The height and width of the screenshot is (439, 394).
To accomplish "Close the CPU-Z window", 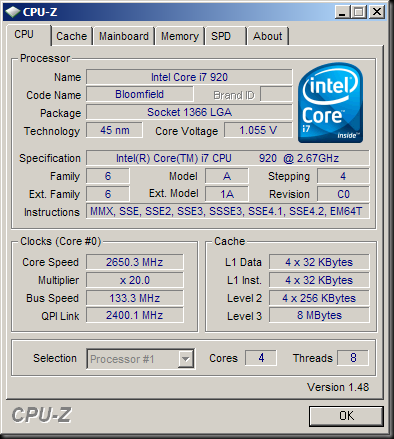I will coord(377,12).
